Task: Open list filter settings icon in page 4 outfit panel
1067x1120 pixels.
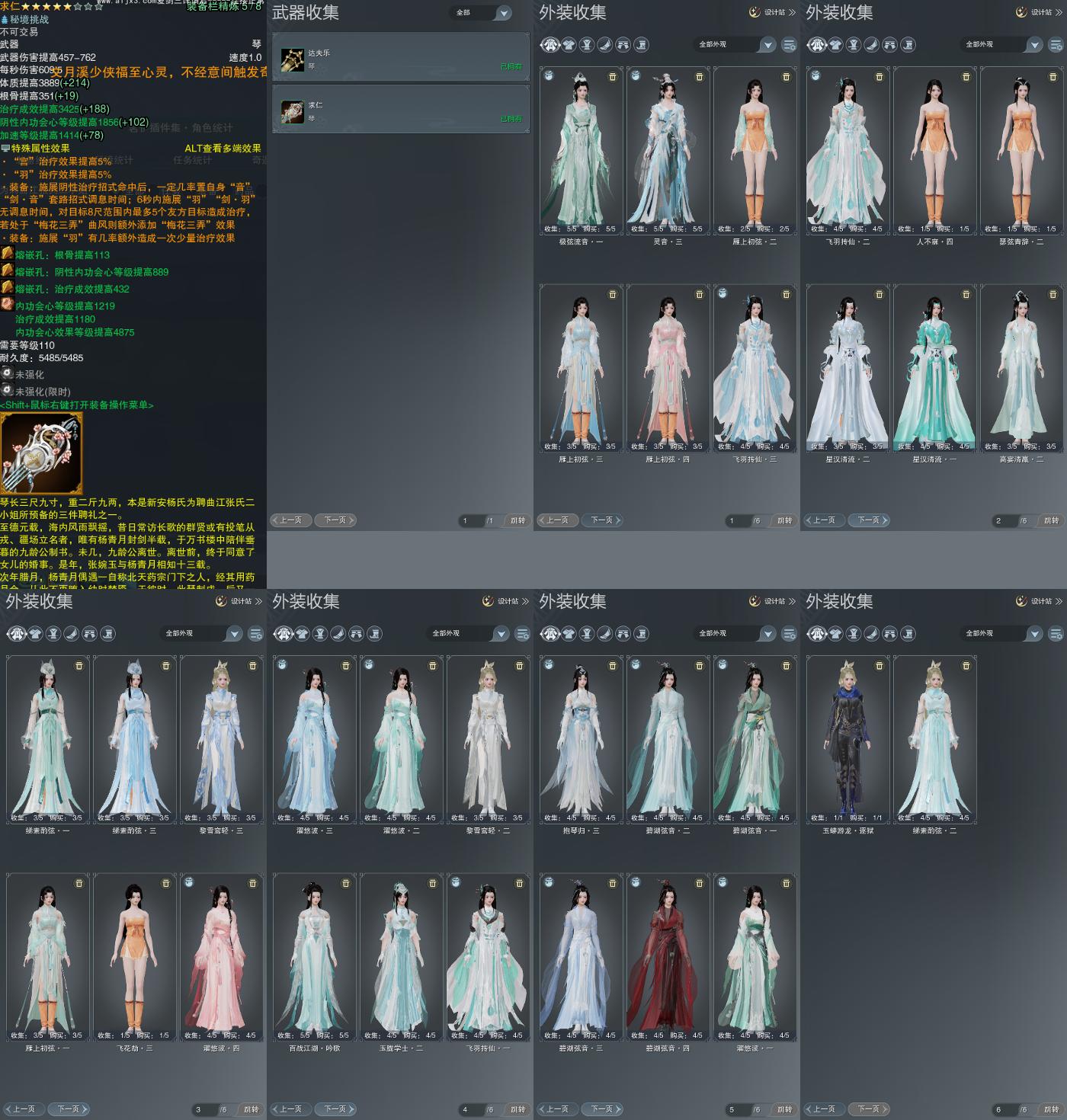Action: tap(522, 634)
